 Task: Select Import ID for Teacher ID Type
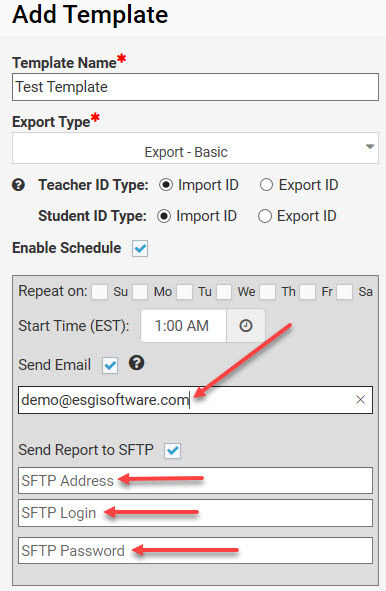(x=166, y=185)
